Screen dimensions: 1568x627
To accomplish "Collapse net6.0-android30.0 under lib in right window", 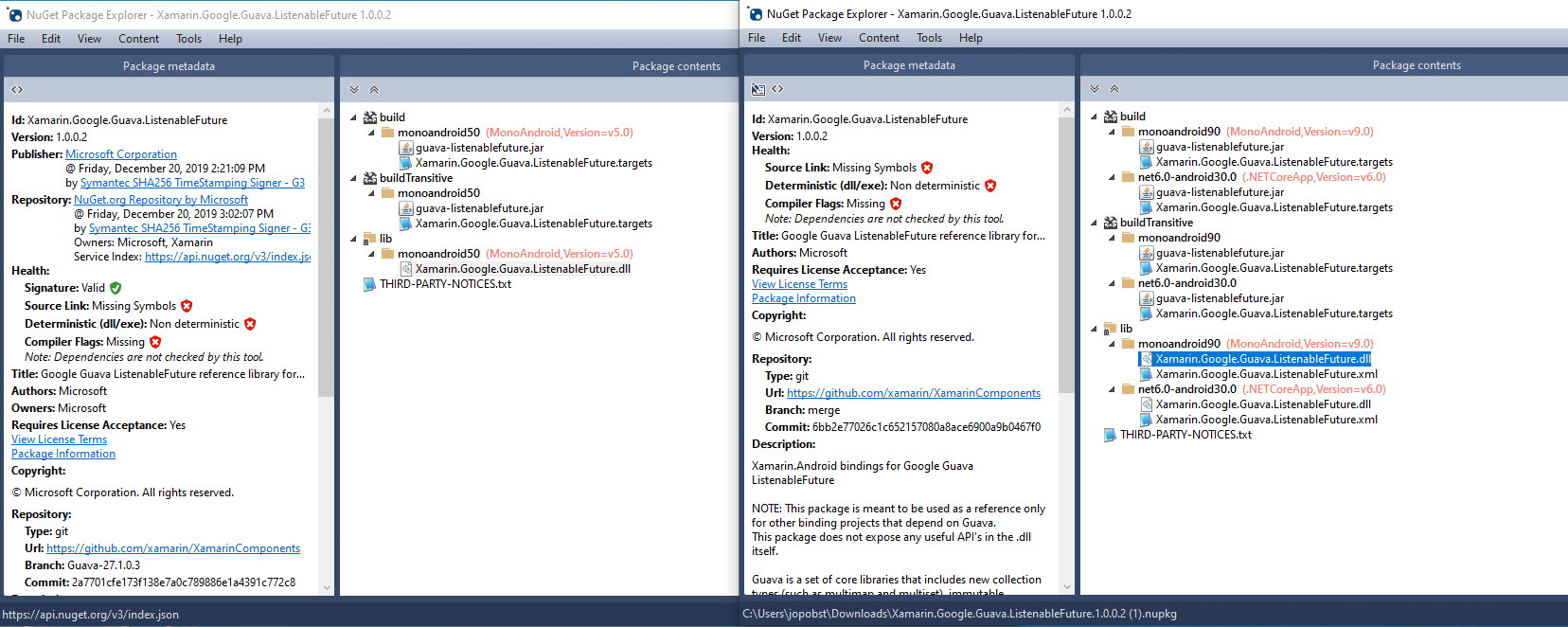I will pyautogui.click(x=1112, y=389).
